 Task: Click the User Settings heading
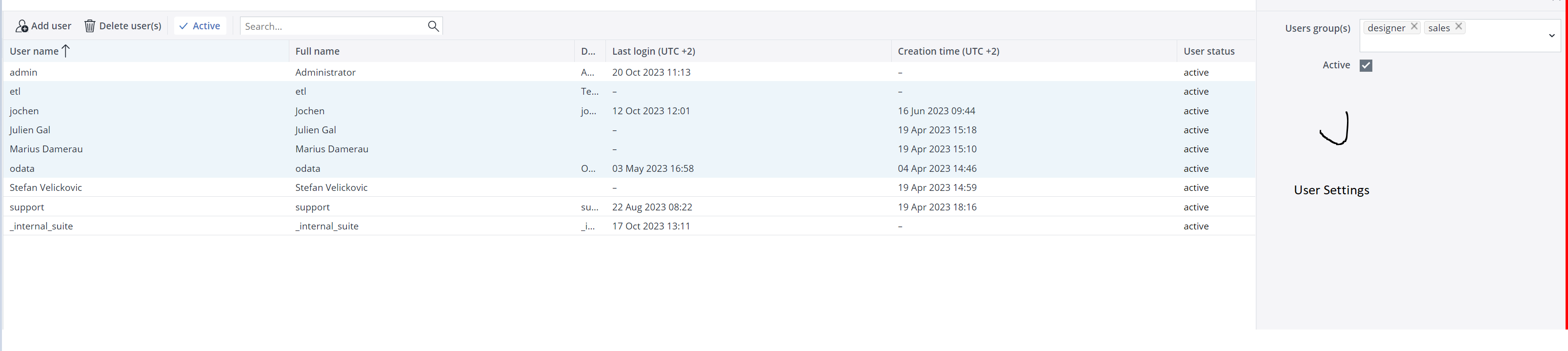pyautogui.click(x=1331, y=190)
